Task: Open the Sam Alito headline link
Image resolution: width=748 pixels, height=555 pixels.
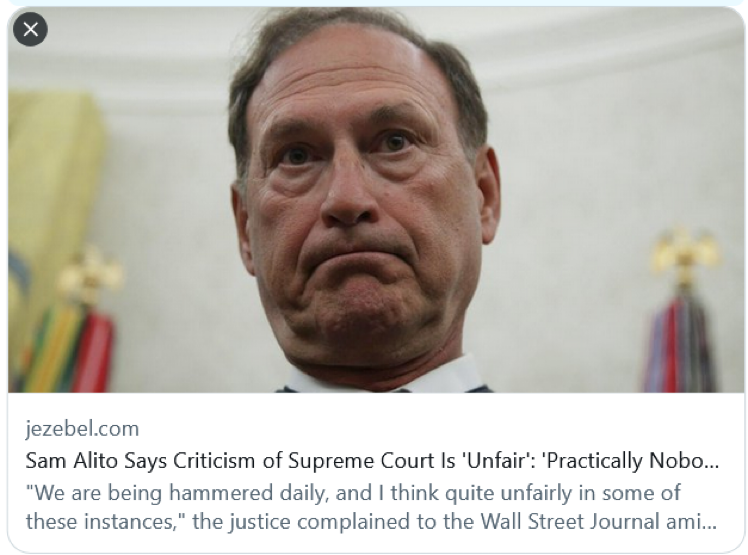Action: 371,462
